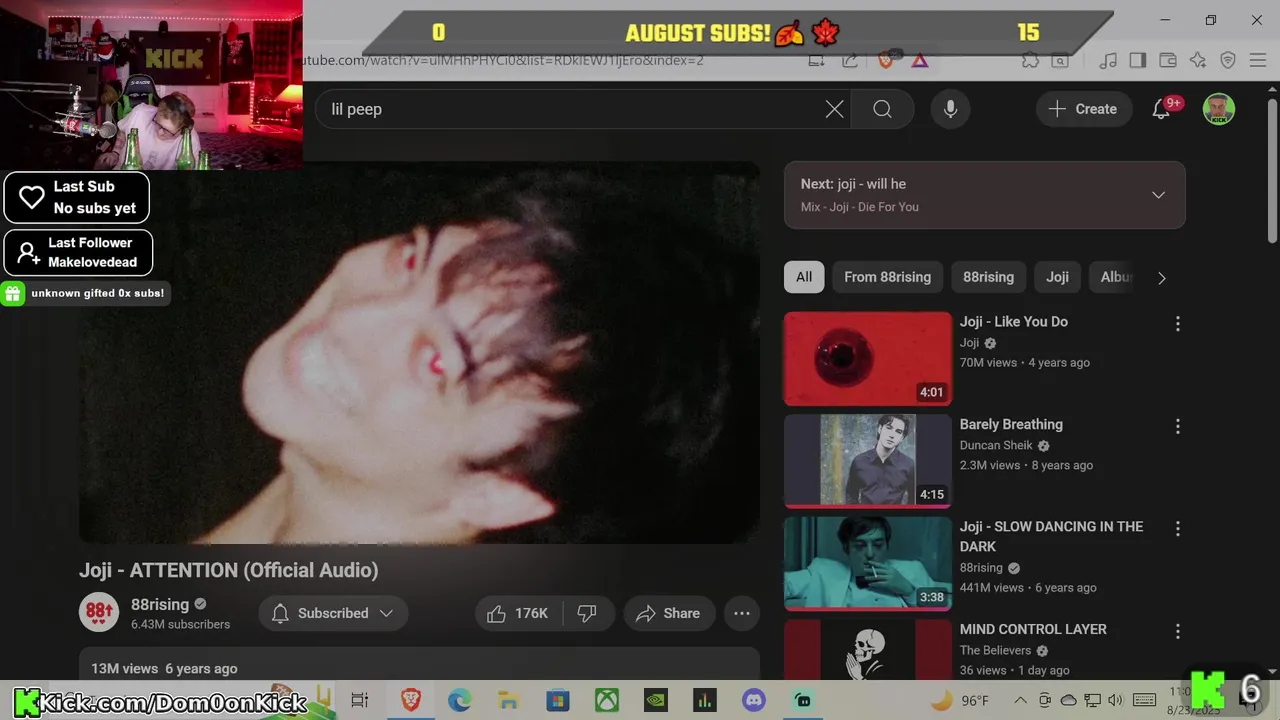Open options for SLOW DANCING IN THE DARK
1280x720 pixels.
(1177, 528)
